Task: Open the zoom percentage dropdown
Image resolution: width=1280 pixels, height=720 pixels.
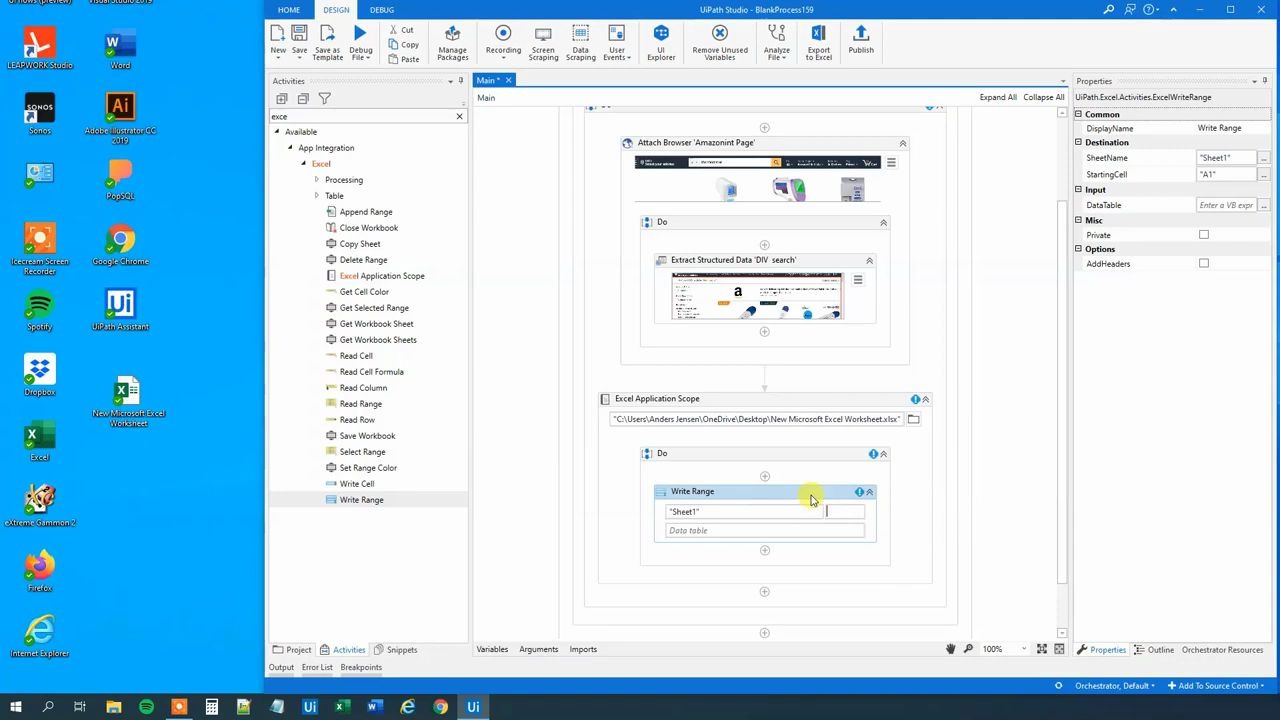Action: pos(1023,650)
